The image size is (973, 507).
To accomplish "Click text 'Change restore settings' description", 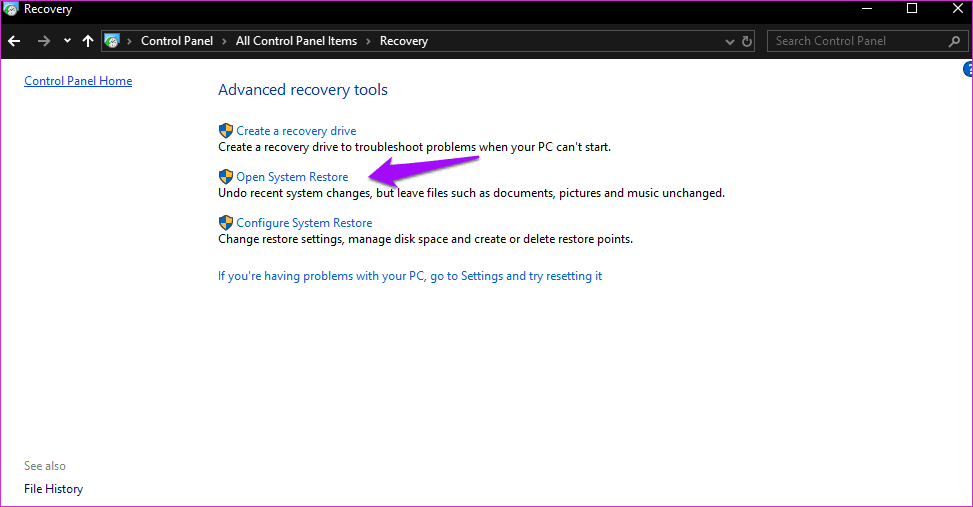I will pyautogui.click(x=426, y=239).
